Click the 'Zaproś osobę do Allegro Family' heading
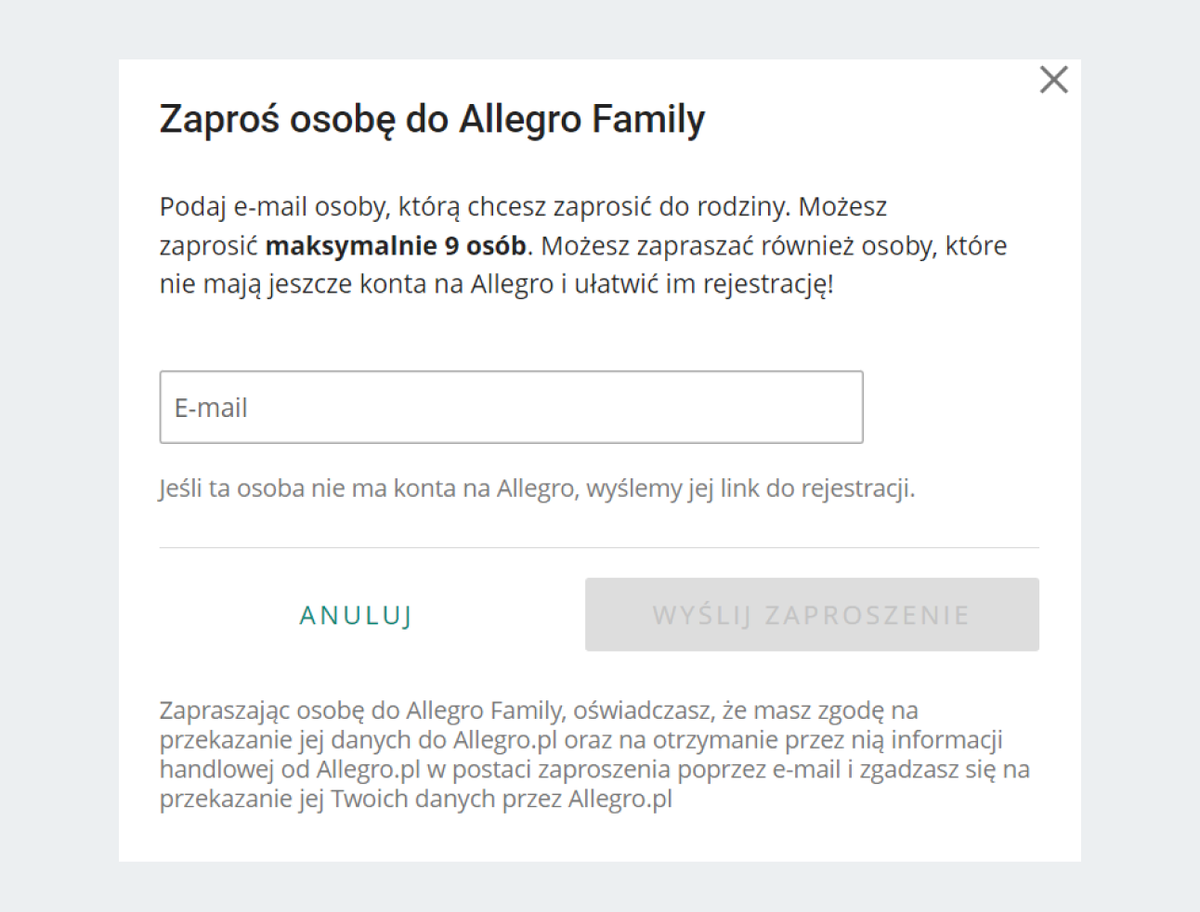 click(432, 120)
